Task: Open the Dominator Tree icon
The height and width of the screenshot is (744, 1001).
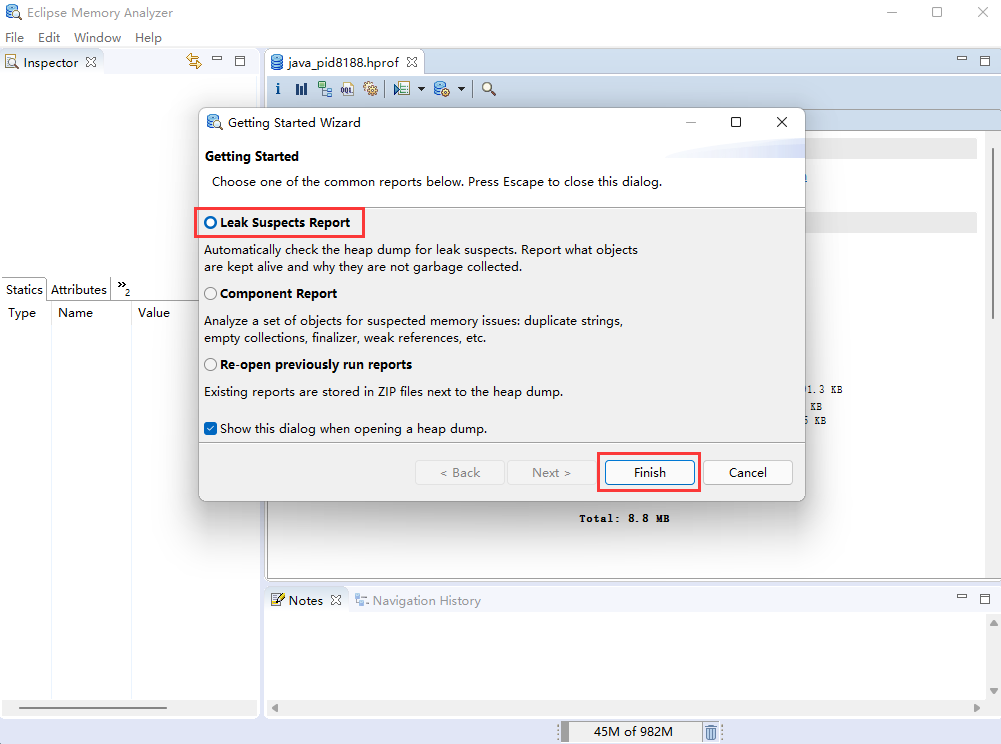Action: [324, 89]
